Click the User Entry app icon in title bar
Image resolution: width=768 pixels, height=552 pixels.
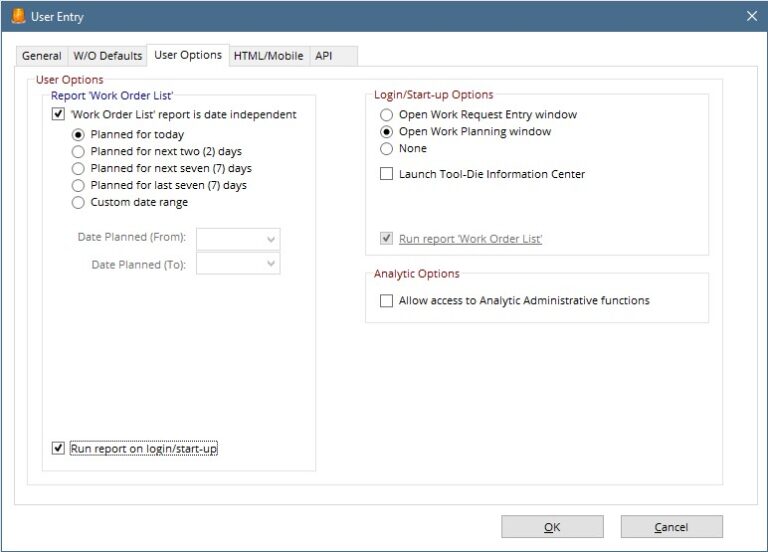[18, 16]
